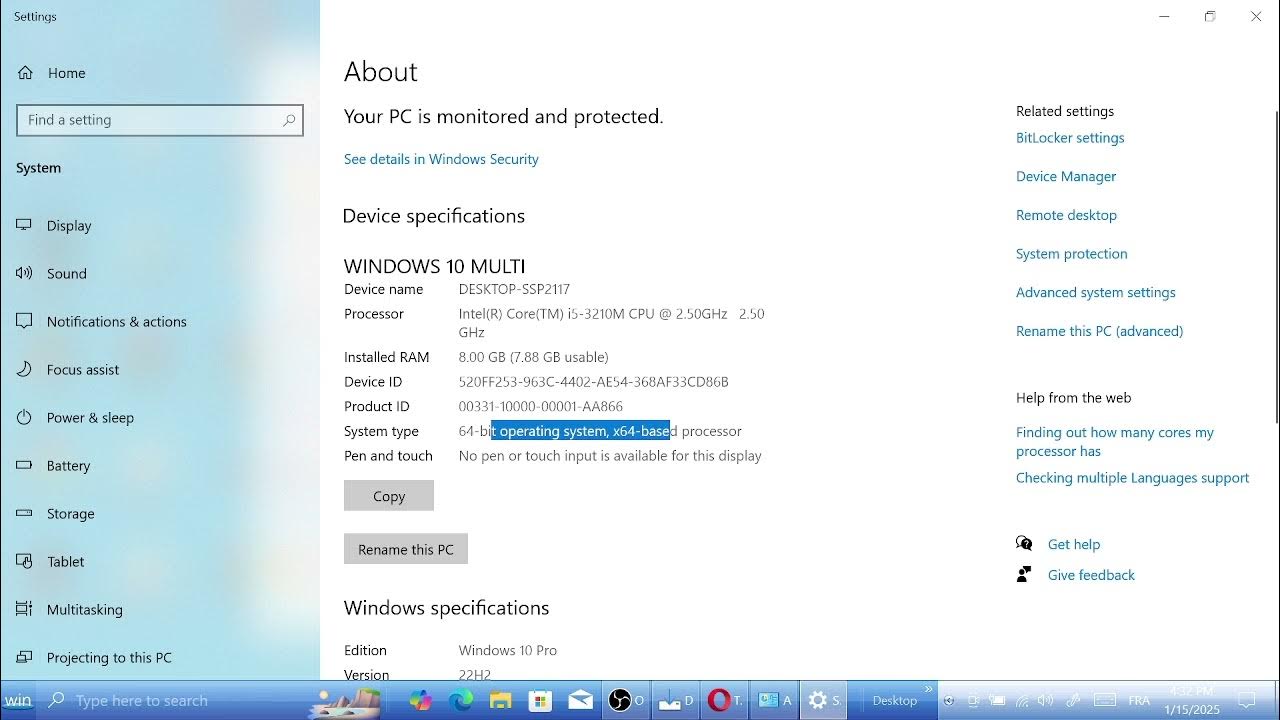This screenshot has width=1280, height=720.
Task: Open File Explorer from the taskbar
Action: click(500, 700)
